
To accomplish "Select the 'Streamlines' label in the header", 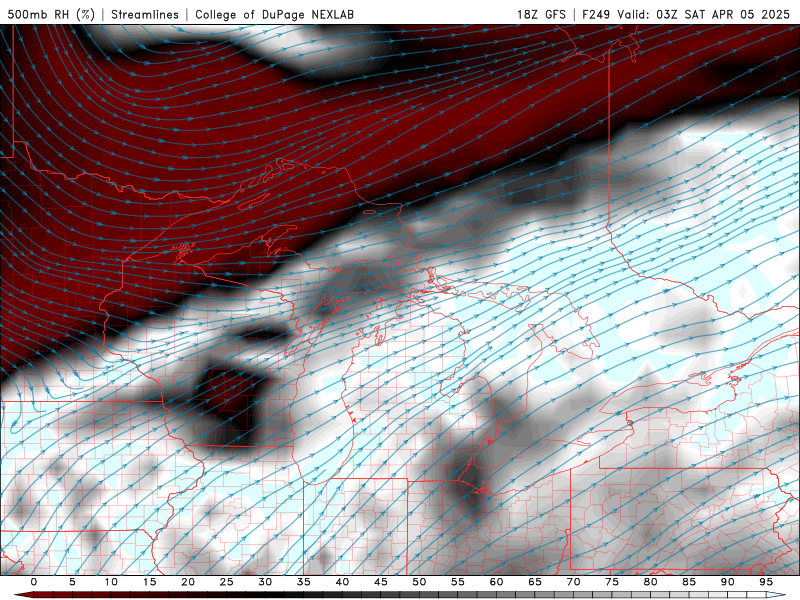I will (x=145, y=14).
